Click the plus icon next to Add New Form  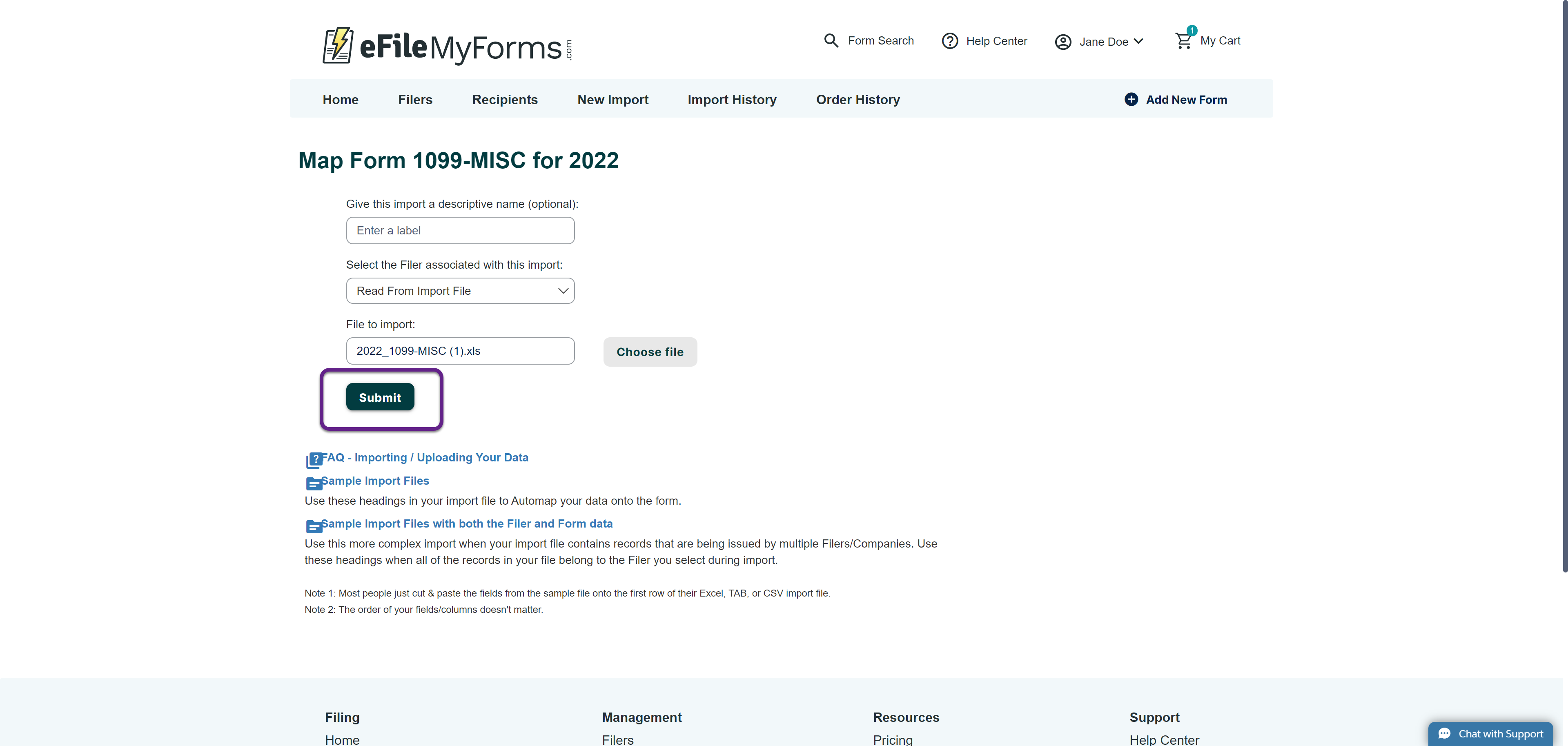[1131, 98]
